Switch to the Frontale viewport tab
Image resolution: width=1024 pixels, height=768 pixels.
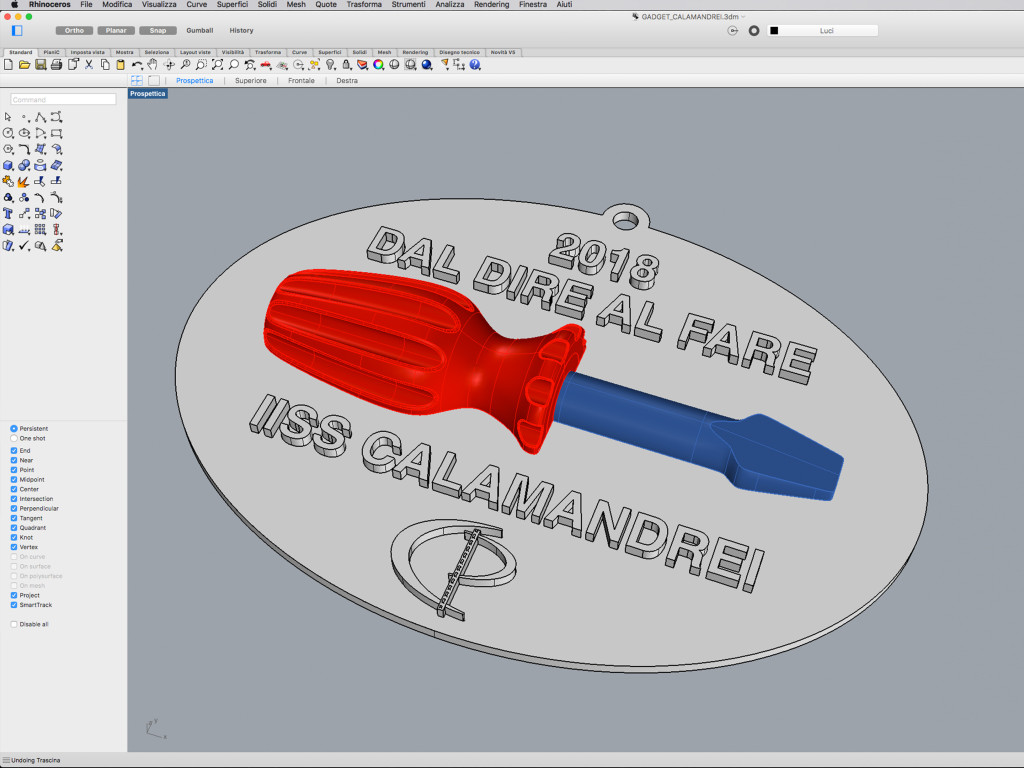[301, 80]
